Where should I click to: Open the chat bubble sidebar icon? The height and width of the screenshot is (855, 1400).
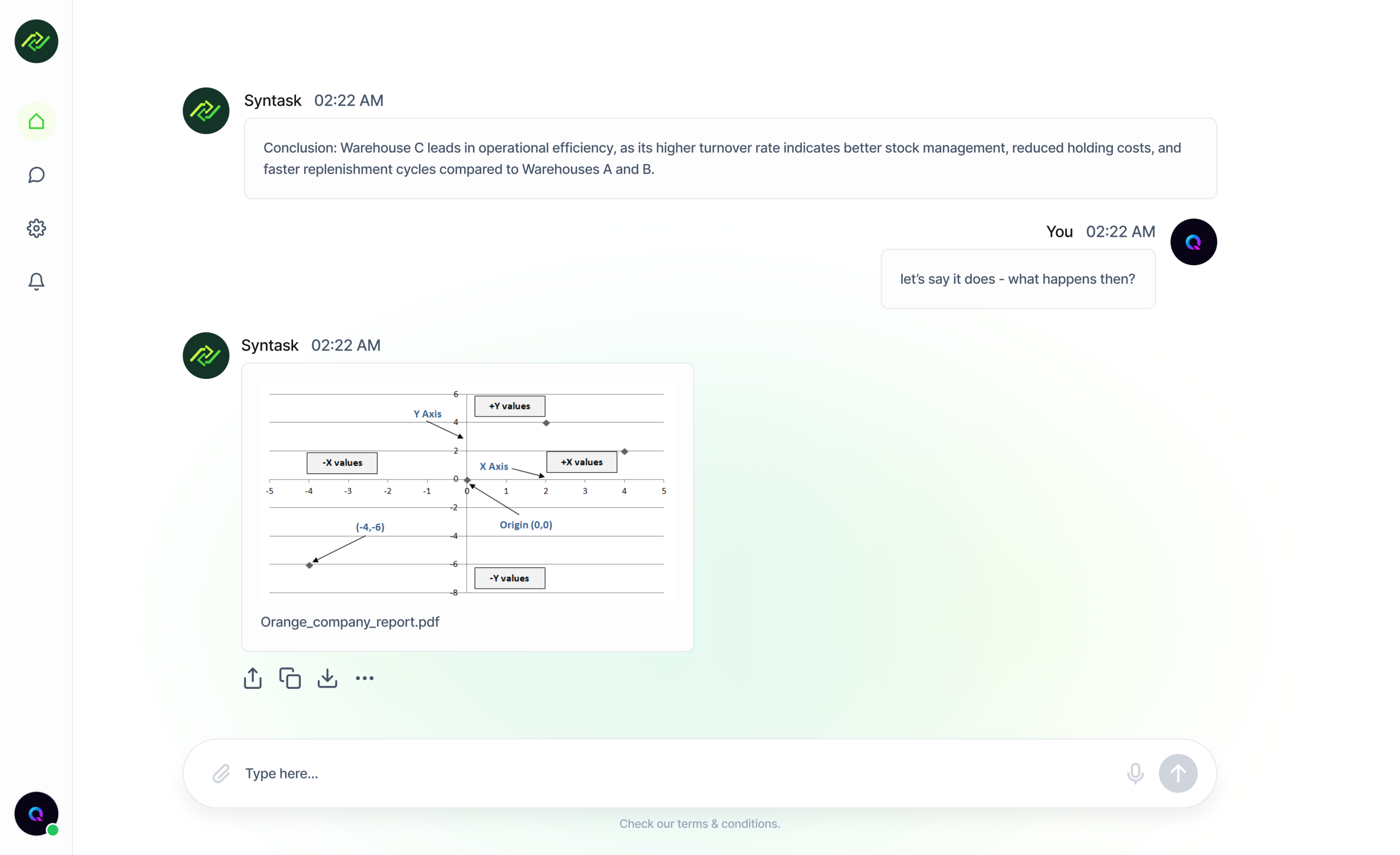(x=36, y=175)
